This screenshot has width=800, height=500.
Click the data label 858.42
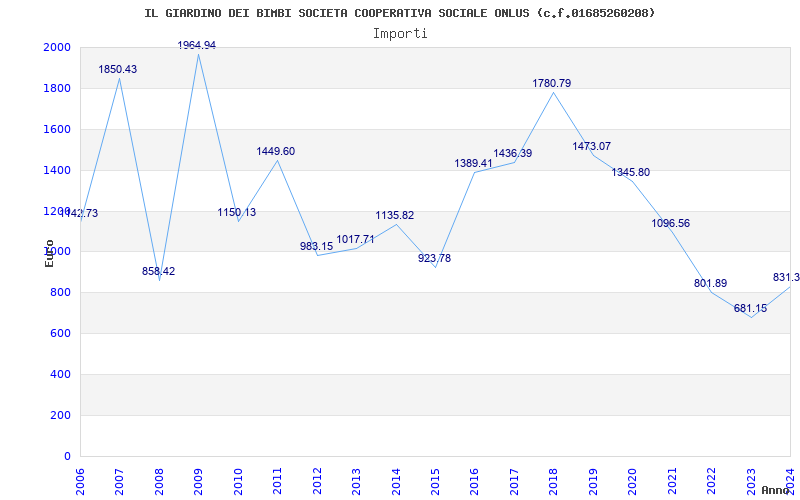[x=159, y=271]
